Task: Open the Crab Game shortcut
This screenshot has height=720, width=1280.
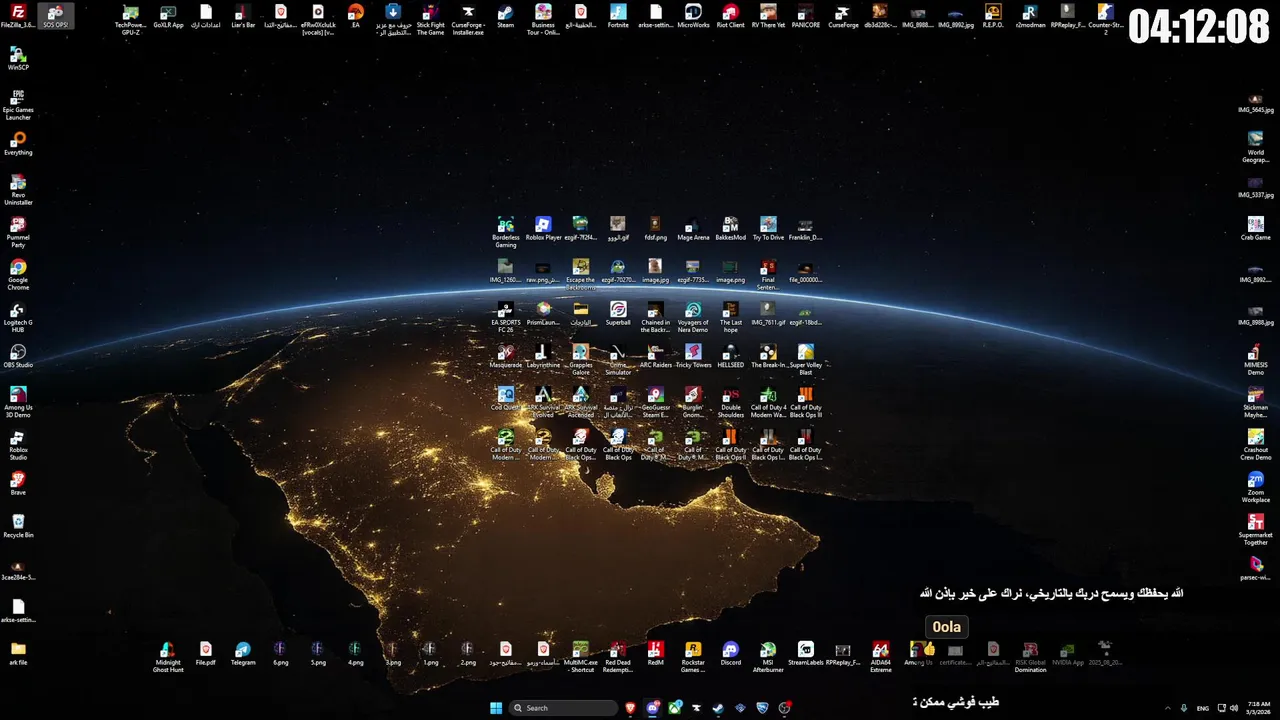Action: pos(1256,229)
